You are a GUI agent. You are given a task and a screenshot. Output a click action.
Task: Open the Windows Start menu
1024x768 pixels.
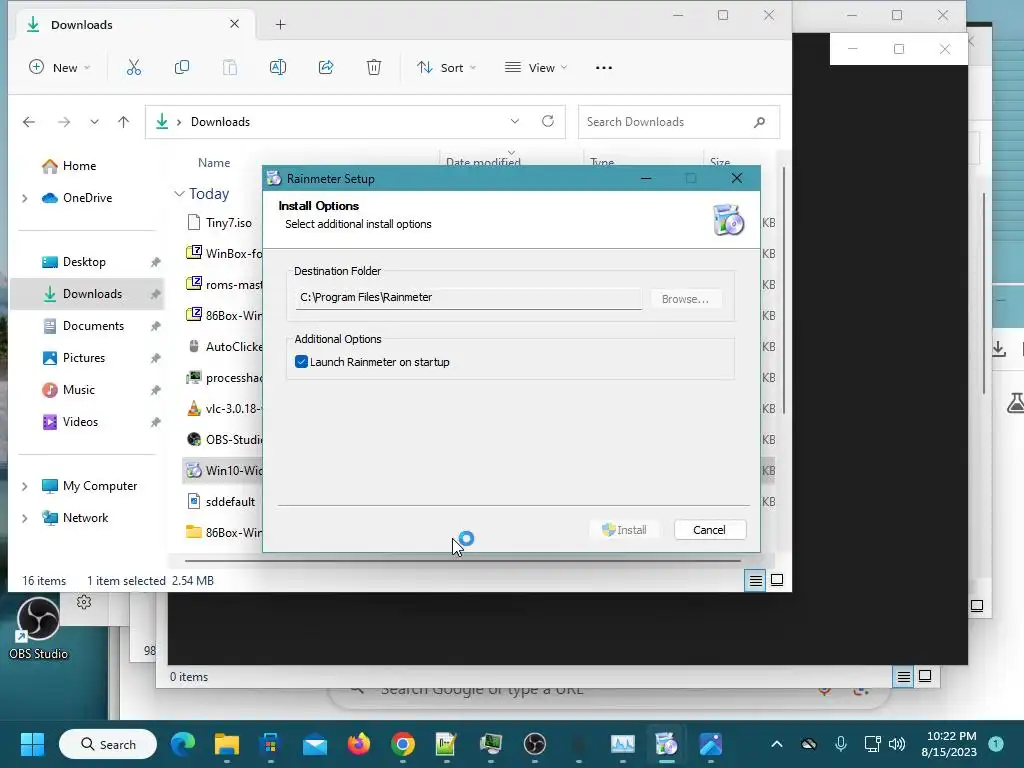coord(32,744)
